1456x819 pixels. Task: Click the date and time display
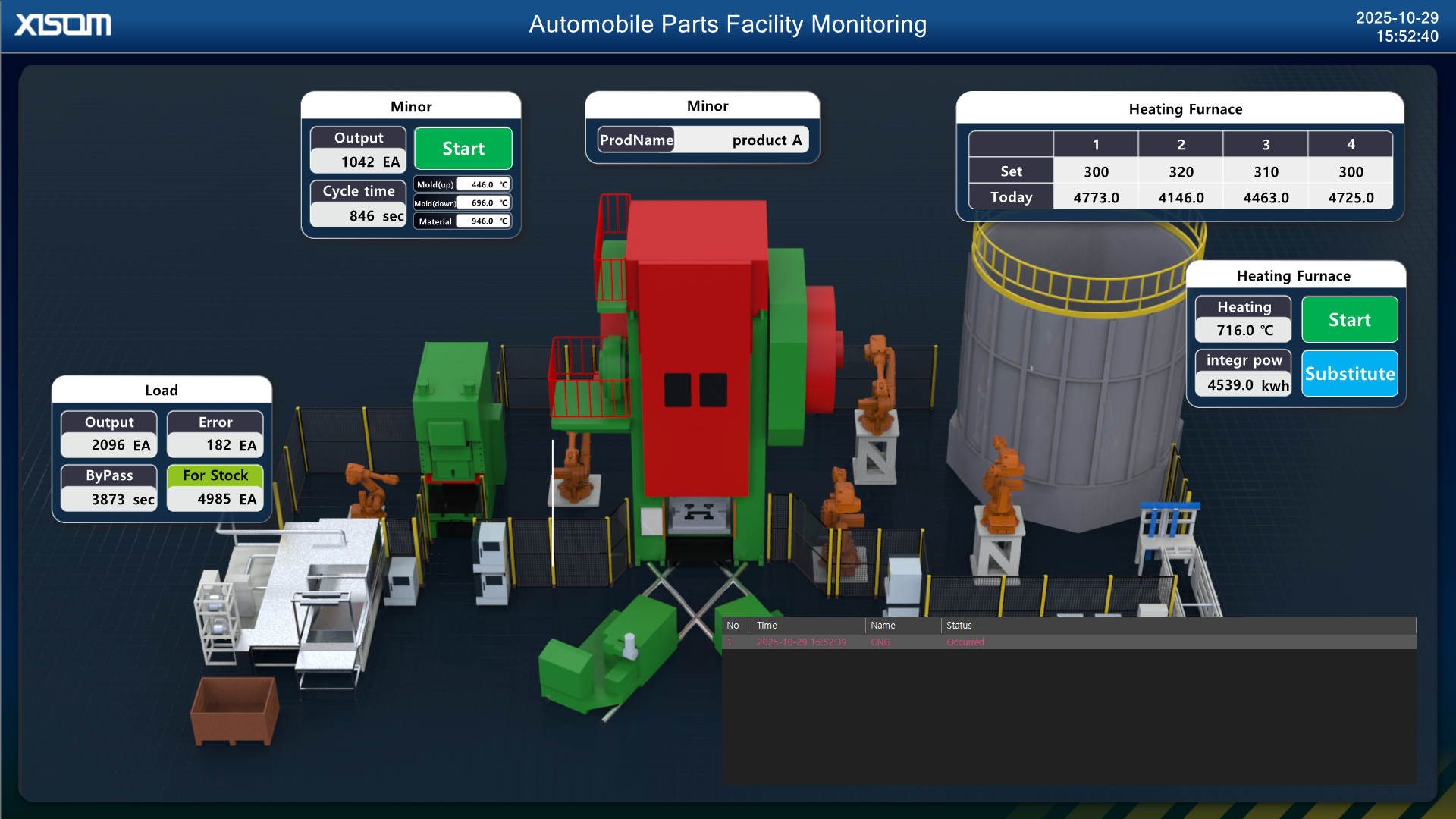1396,27
